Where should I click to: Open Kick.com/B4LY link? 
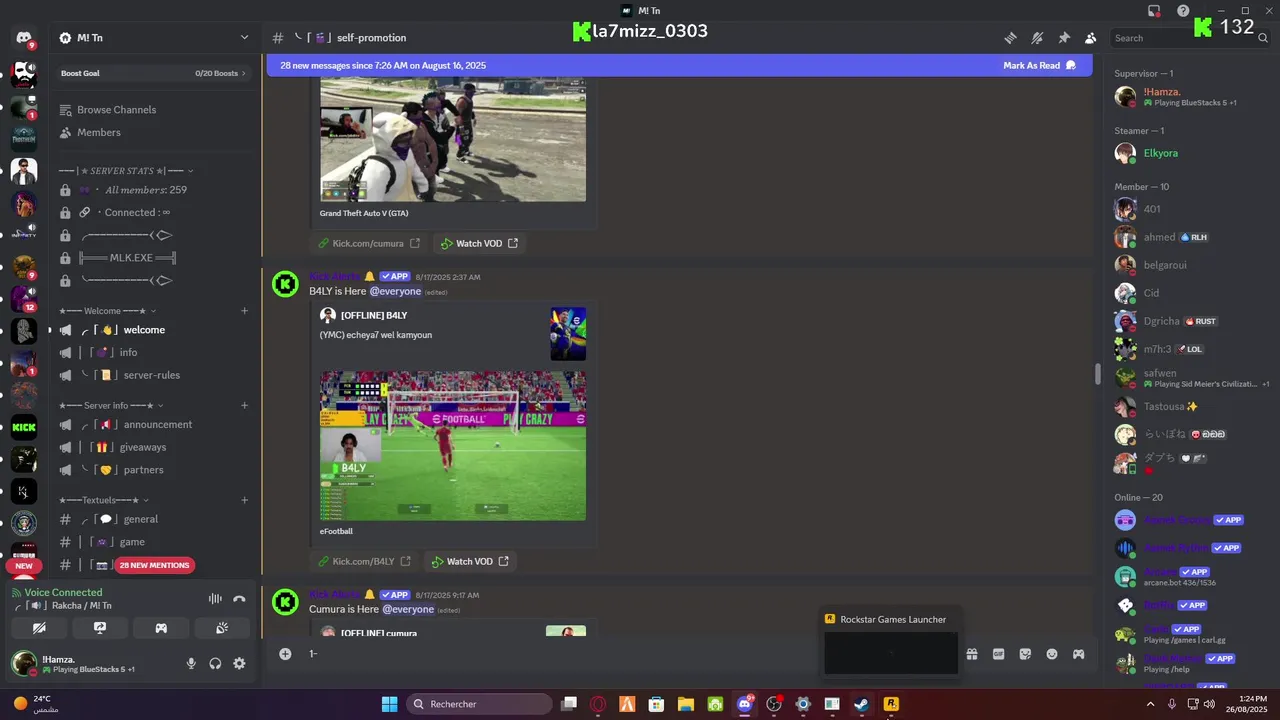coord(365,561)
